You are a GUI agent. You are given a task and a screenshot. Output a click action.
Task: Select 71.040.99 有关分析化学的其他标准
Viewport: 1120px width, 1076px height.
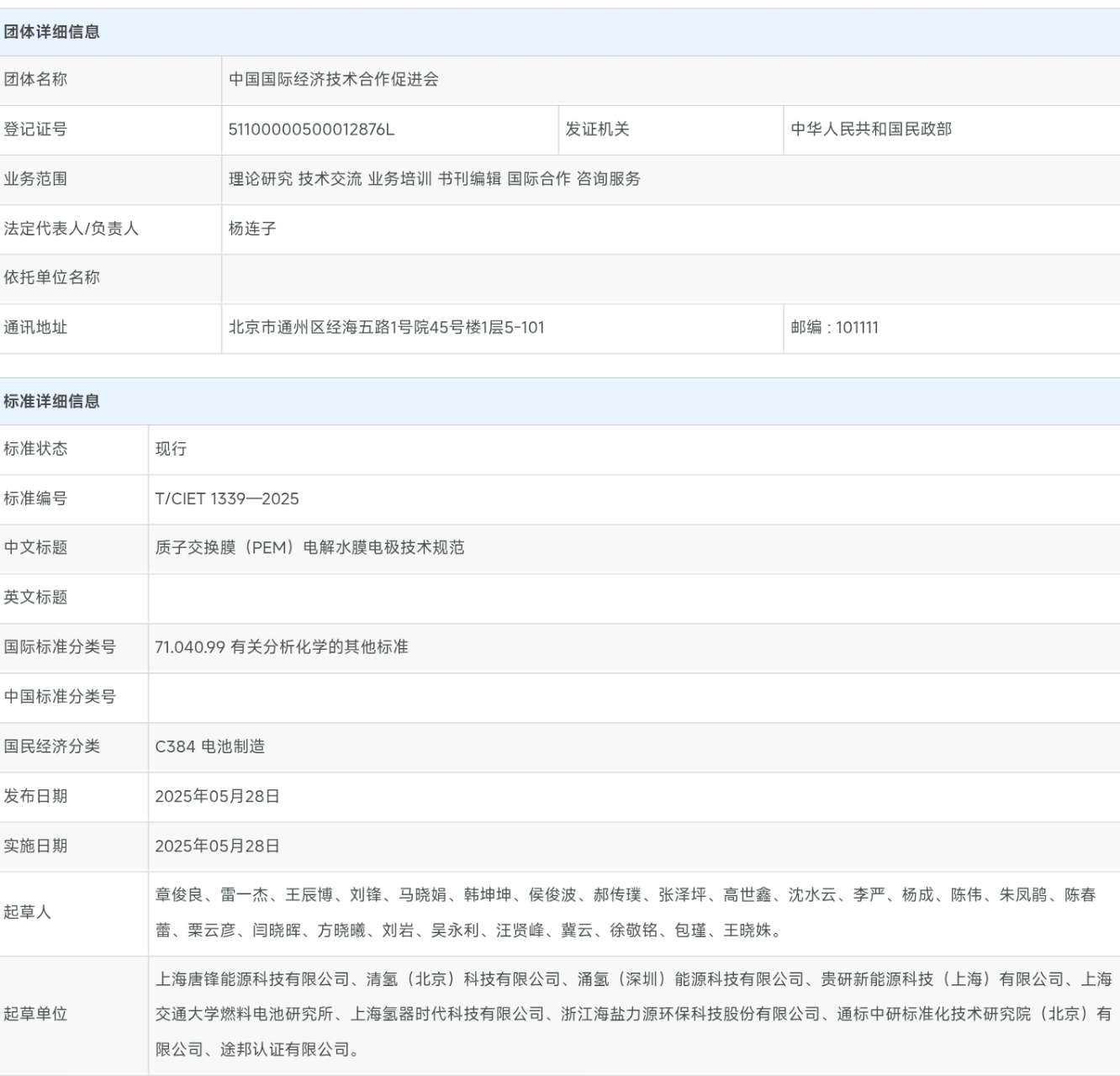pyautogui.click(x=282, y=646)
